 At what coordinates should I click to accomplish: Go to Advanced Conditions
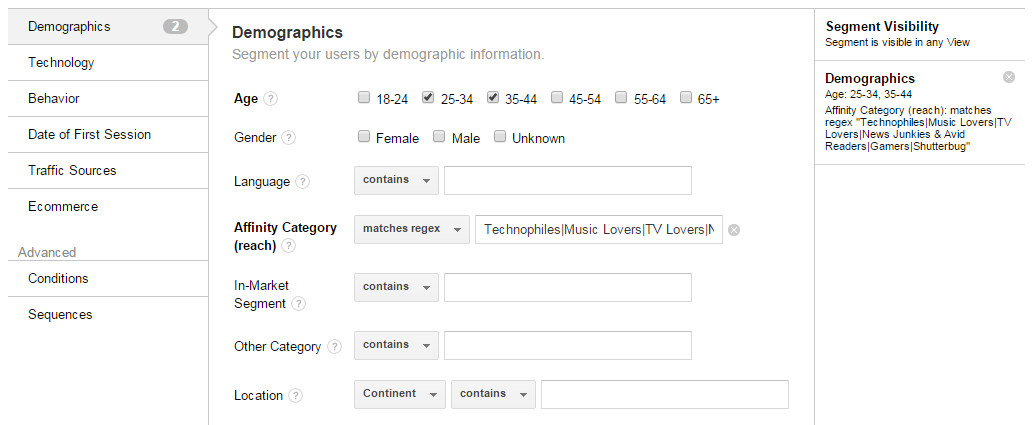pos(58,278)
